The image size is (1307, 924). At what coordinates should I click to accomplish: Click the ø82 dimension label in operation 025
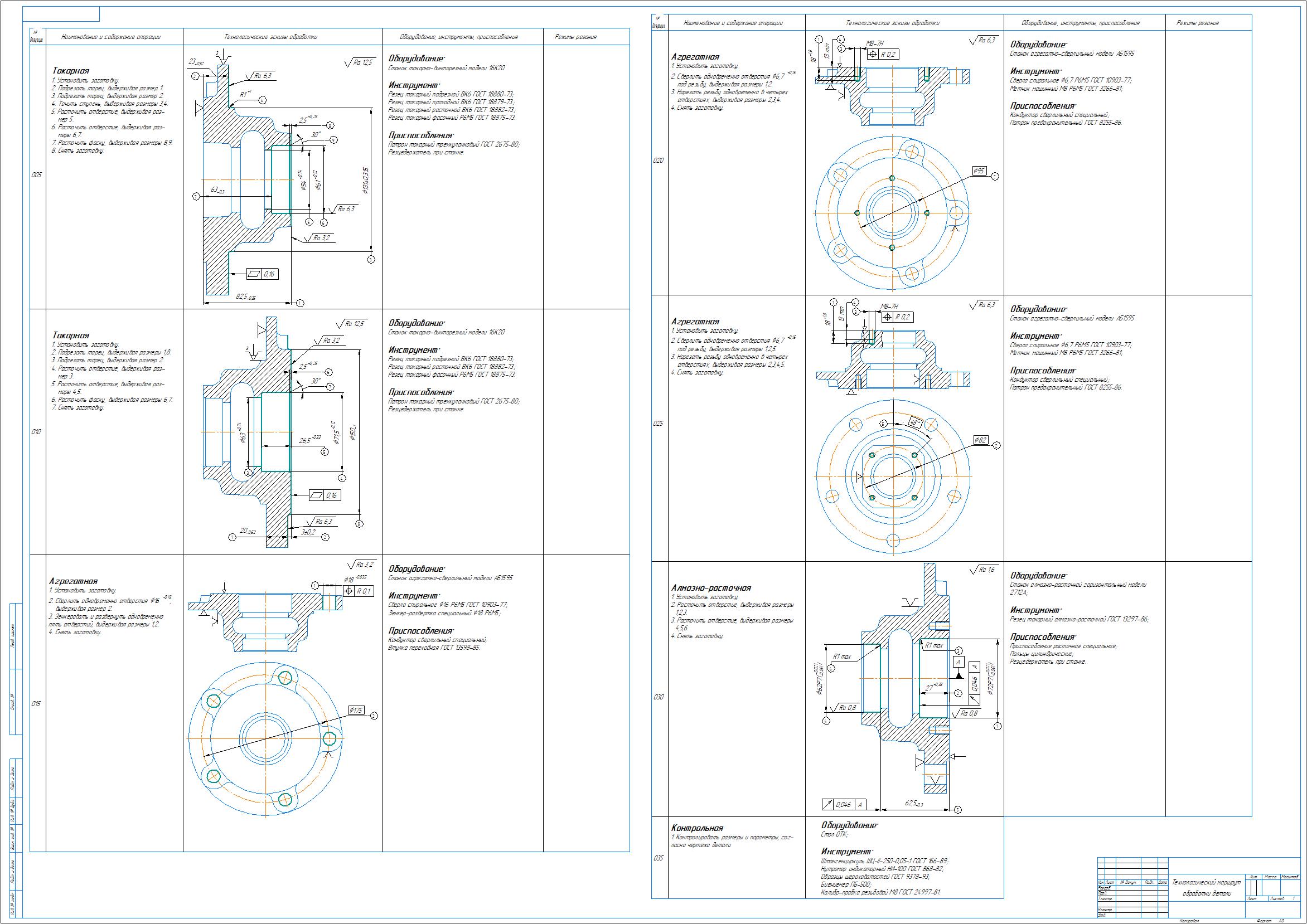(981, 440)
